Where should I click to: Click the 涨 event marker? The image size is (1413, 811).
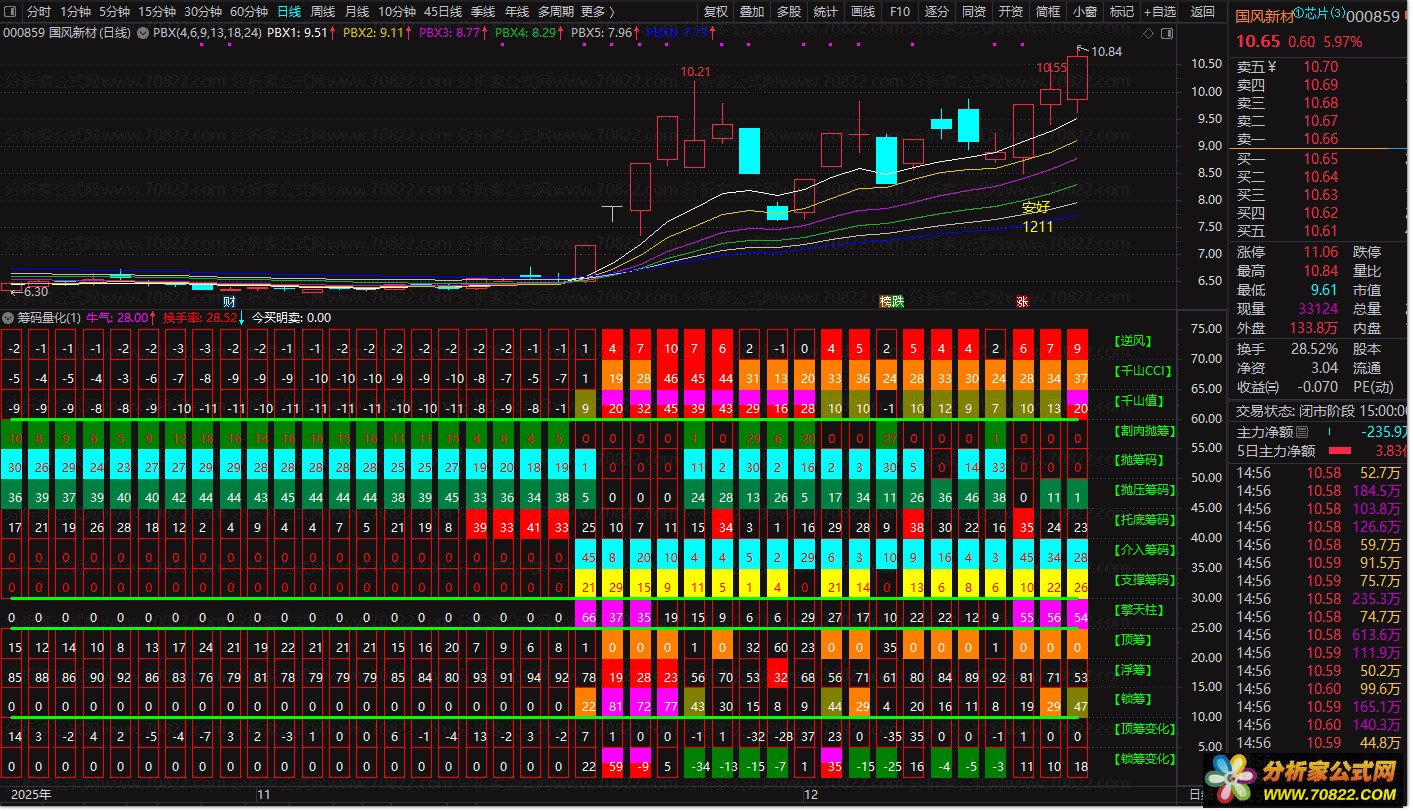pos(1022,301)
